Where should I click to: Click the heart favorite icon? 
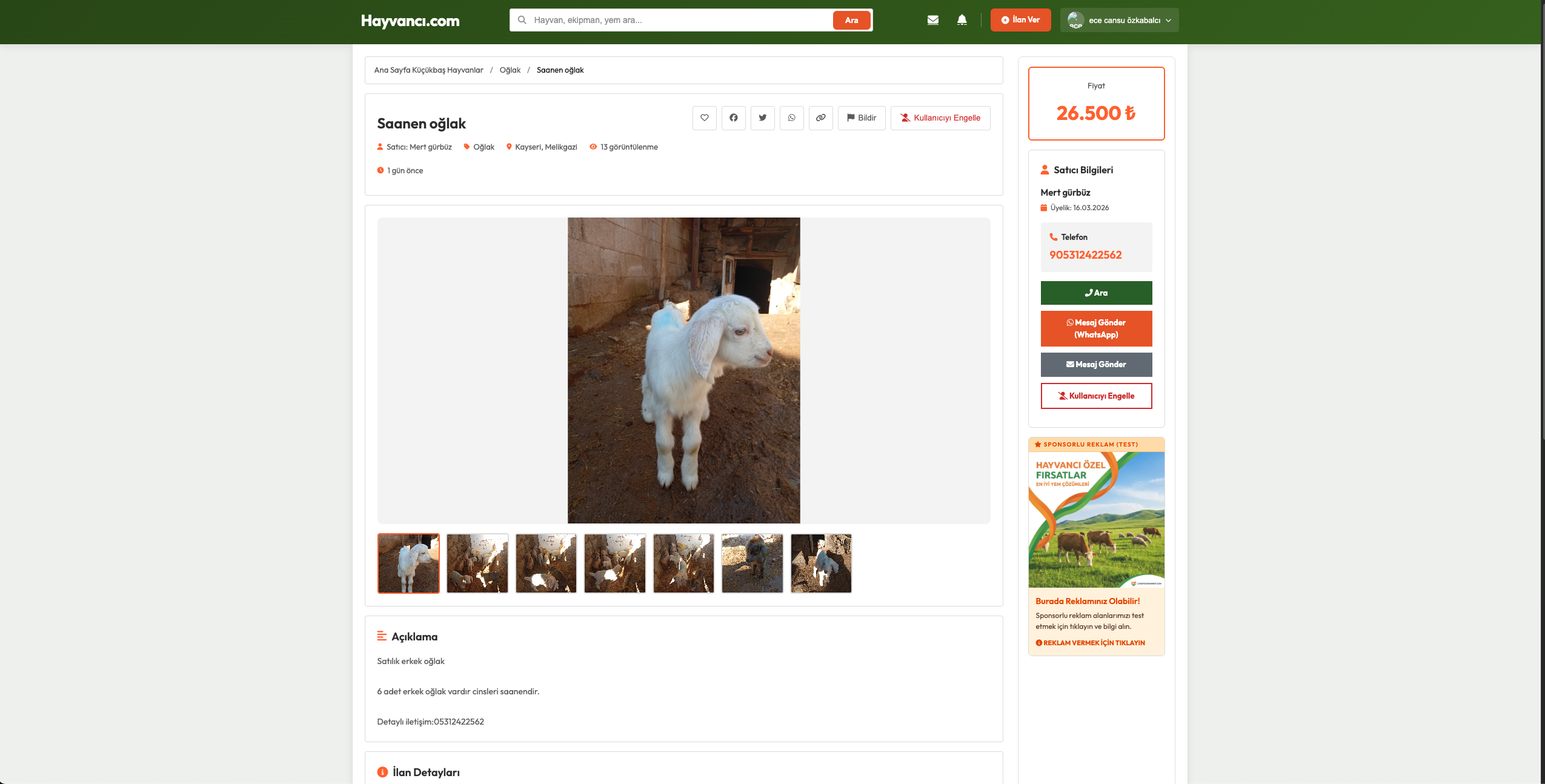704,118
